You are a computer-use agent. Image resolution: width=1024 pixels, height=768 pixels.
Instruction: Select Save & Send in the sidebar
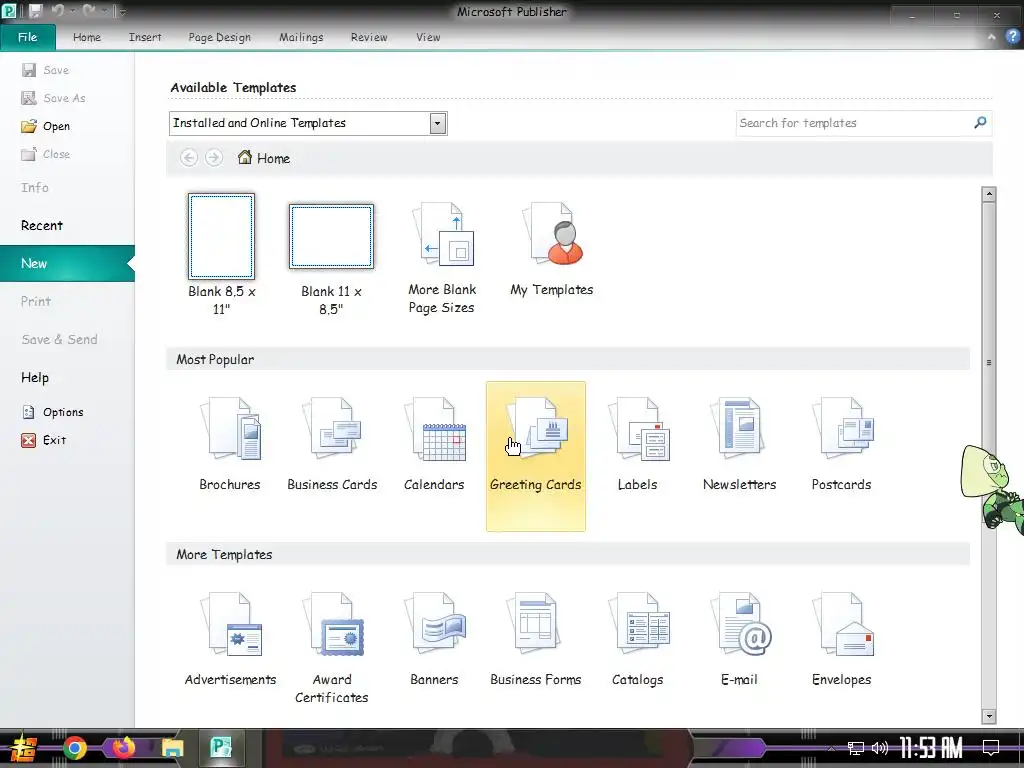pos(59,339)
